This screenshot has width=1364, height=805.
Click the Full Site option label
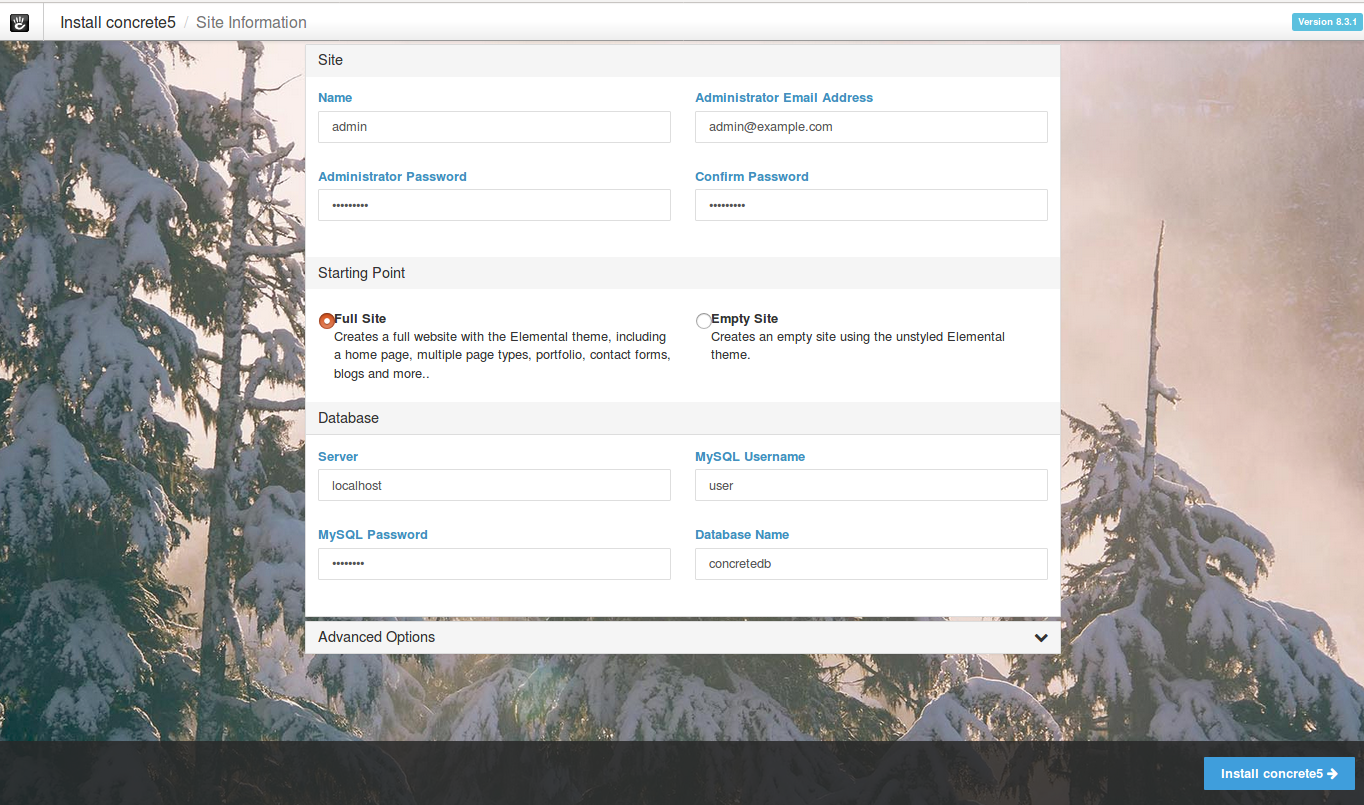(x=360, y=319)
